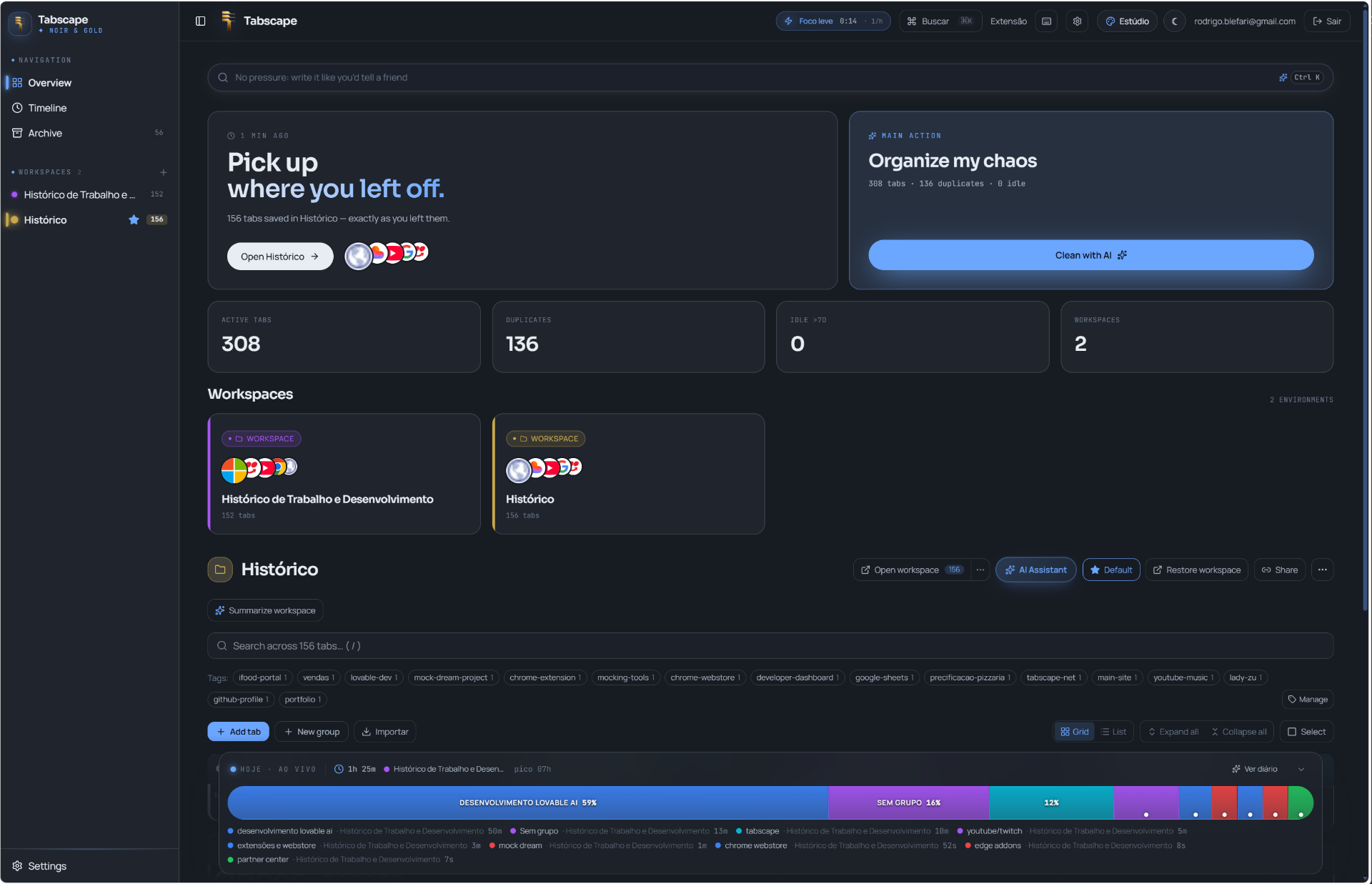Click Collapse all groups
Image resolution: width=1372 pixels, height=884 pixels.
pyautogui.click(x=1239, y=732)
